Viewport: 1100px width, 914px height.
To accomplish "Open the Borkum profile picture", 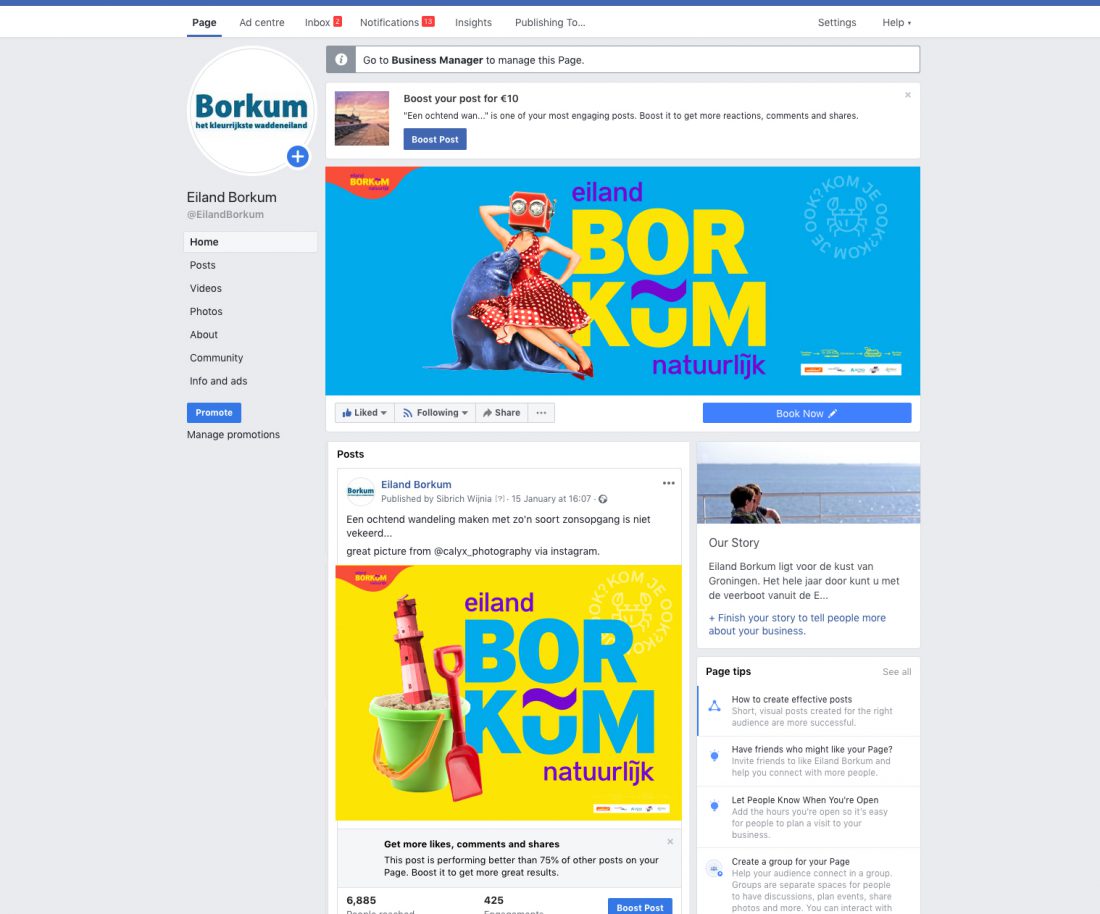I will (251, 110).
